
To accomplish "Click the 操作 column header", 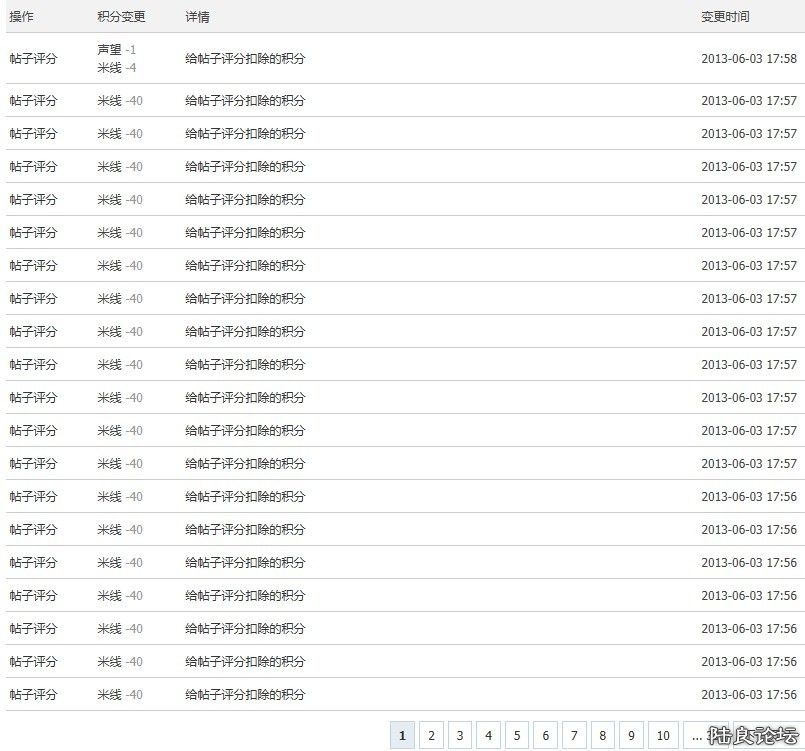I will (23, 16).
